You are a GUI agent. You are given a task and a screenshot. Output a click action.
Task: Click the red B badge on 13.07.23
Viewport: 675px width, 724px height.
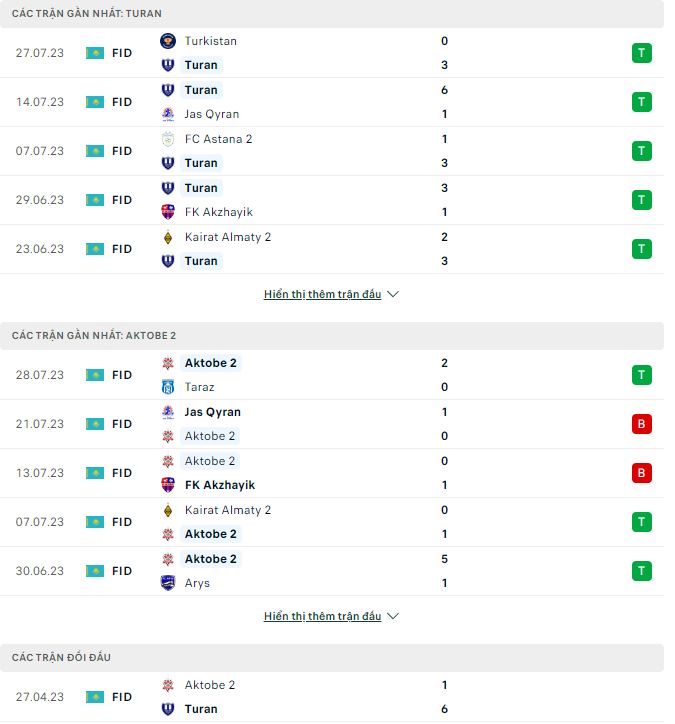pyautogui.click(x=641, y=473)
